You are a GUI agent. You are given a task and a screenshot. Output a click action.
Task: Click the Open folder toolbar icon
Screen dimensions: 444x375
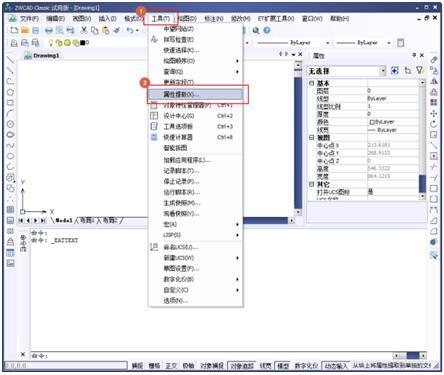click(25, 30)
